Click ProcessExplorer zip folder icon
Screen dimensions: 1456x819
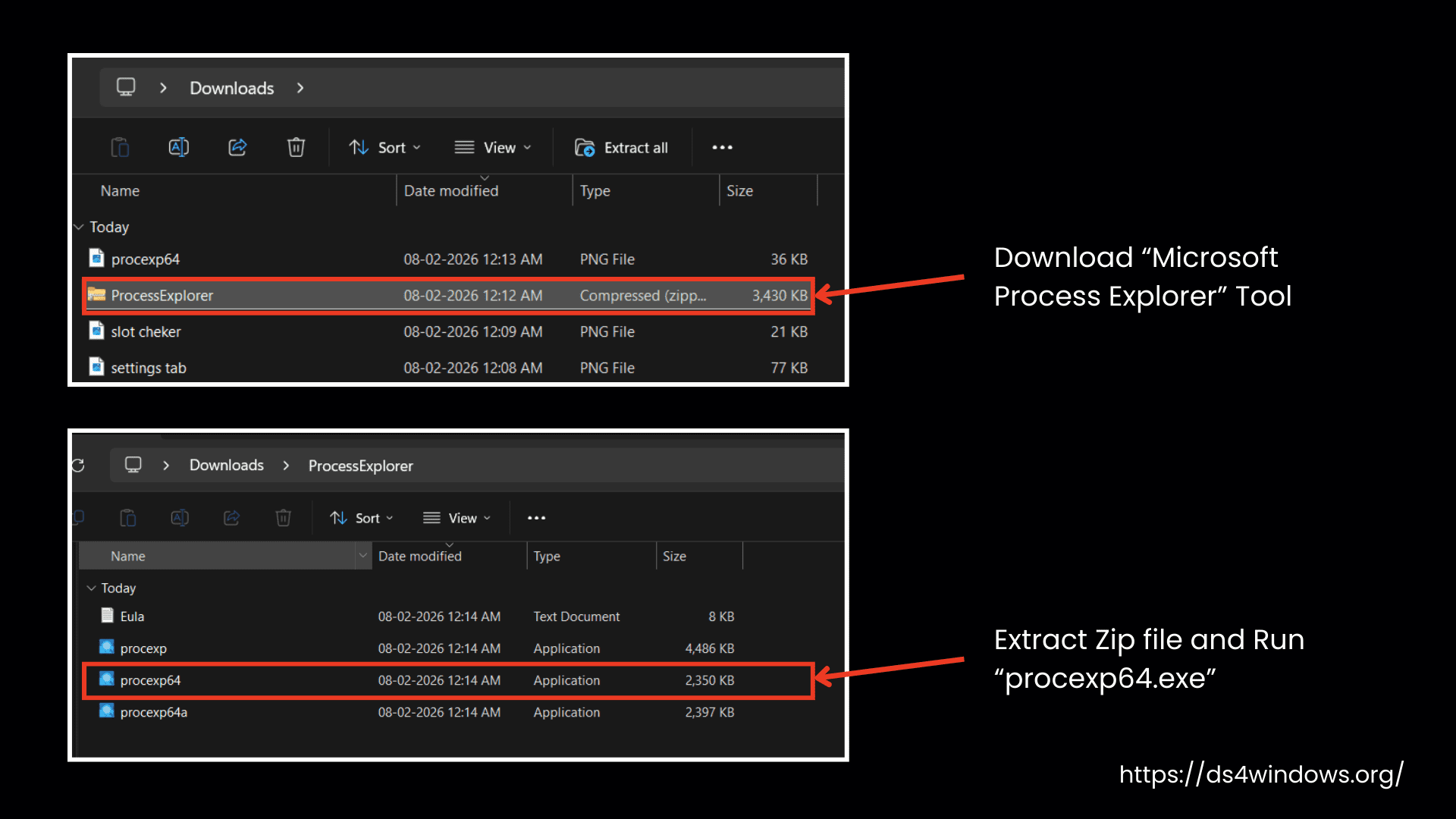coord(96,294)
